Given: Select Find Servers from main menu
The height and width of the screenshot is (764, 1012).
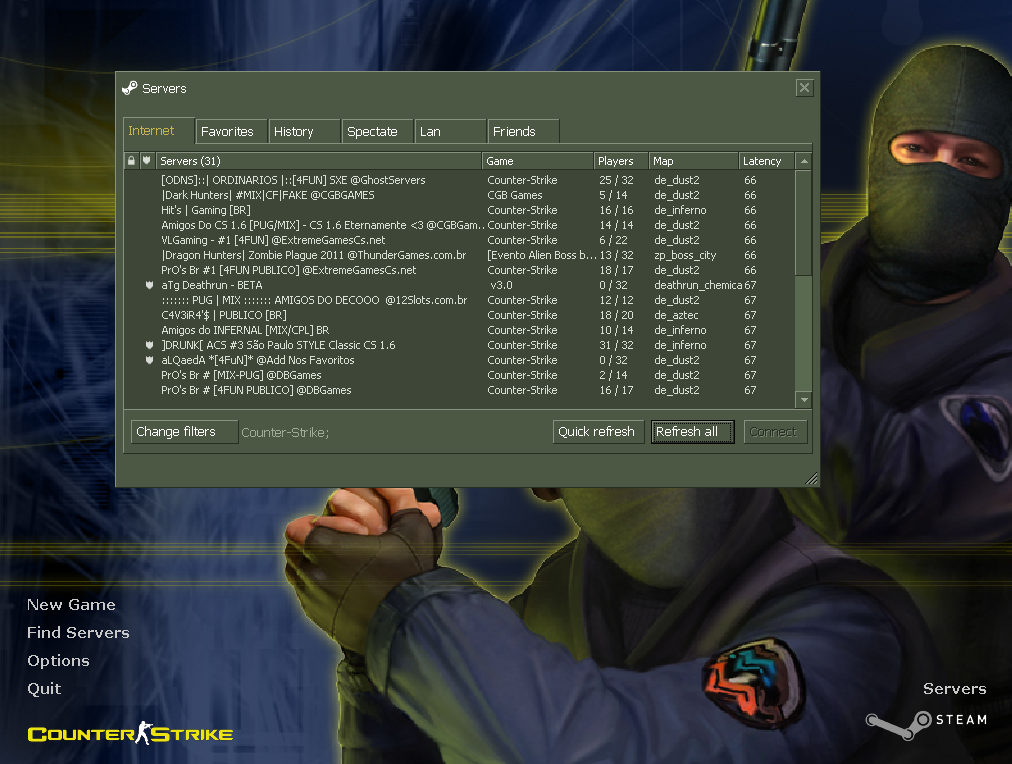Looking at the screenshot, I should pyautogui.click(x=78, y=632).
